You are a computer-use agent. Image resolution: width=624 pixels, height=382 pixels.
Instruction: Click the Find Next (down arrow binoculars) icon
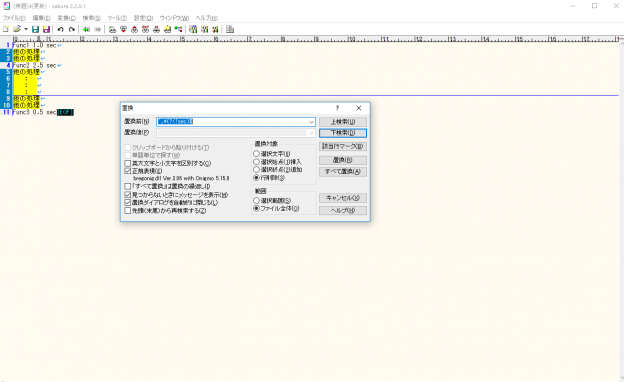123,29
